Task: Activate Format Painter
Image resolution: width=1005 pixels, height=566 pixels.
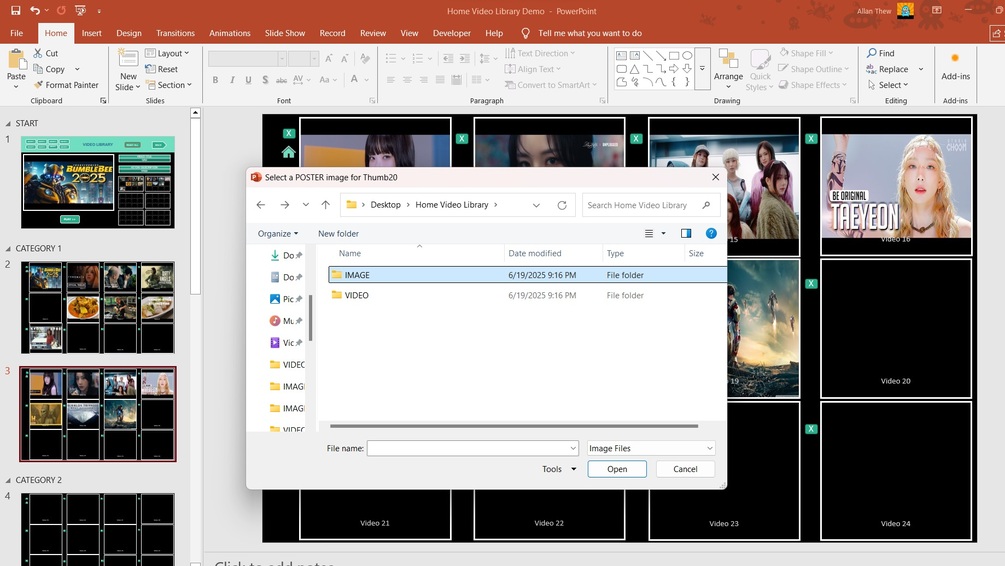Action: [66, 85]
